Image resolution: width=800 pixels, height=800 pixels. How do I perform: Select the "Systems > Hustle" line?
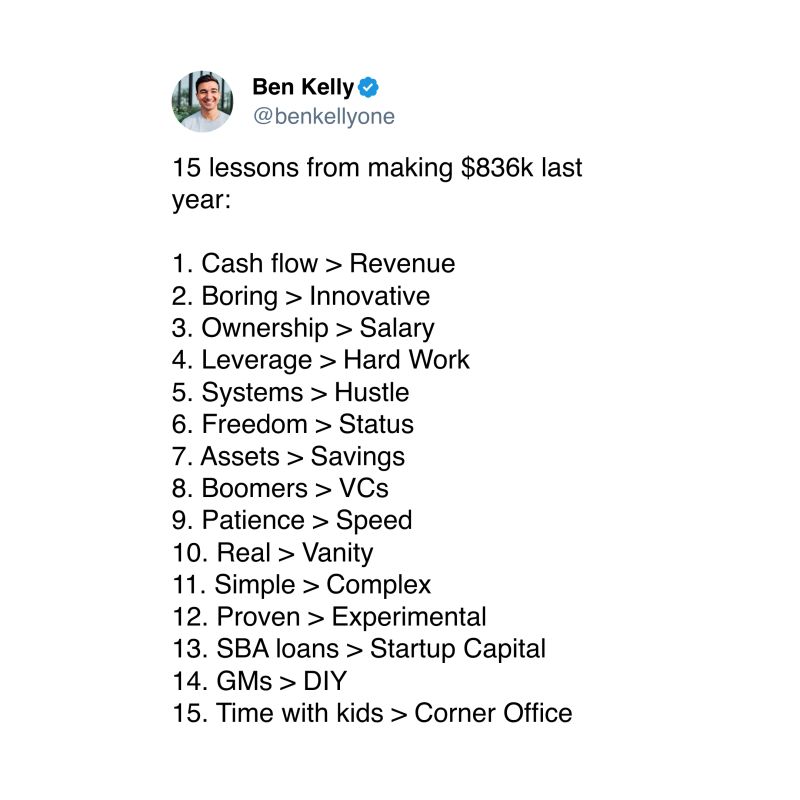(290, 392)
